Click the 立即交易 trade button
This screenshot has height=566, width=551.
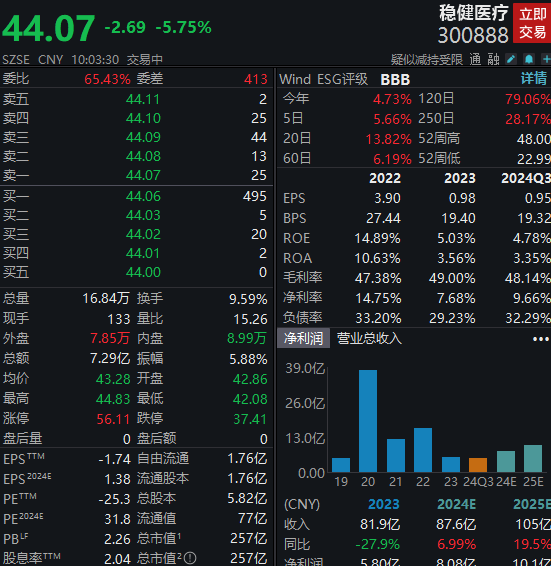[532, 23]
